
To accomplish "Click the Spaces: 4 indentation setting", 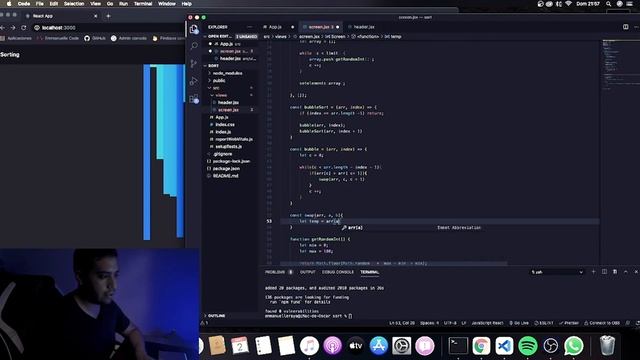I will tap(429, 323).
